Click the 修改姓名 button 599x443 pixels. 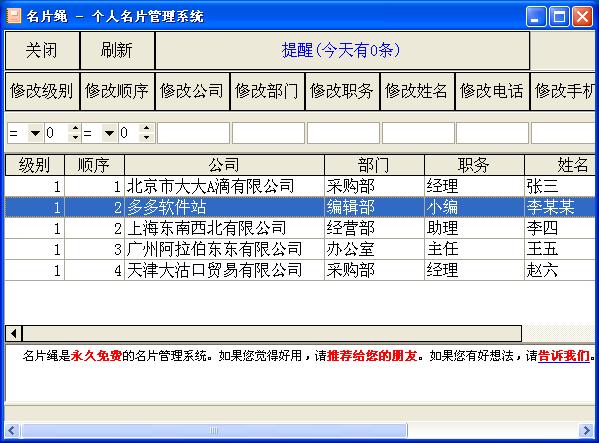[417, 91]
